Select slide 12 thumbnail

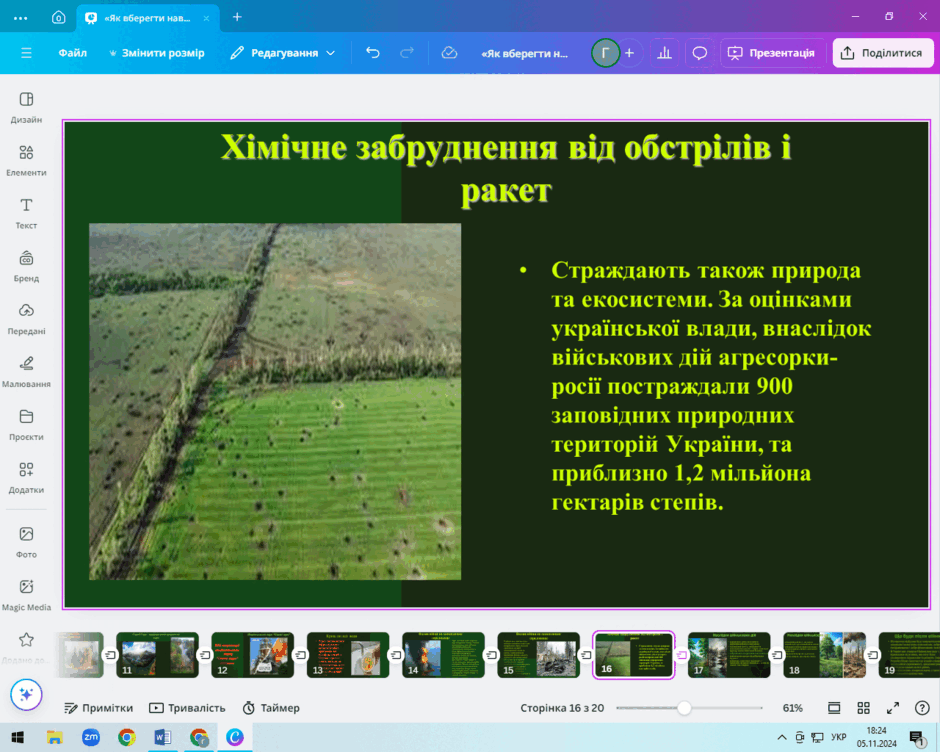click(252, 655)
